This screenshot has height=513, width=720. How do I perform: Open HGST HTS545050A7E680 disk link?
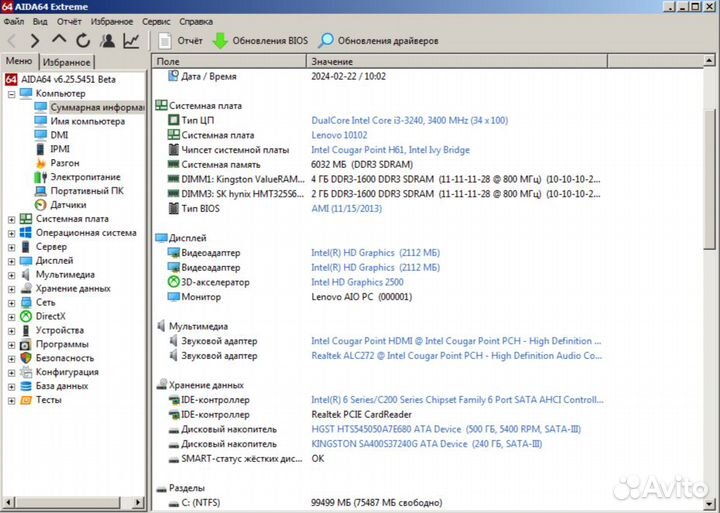pos(446,429)
